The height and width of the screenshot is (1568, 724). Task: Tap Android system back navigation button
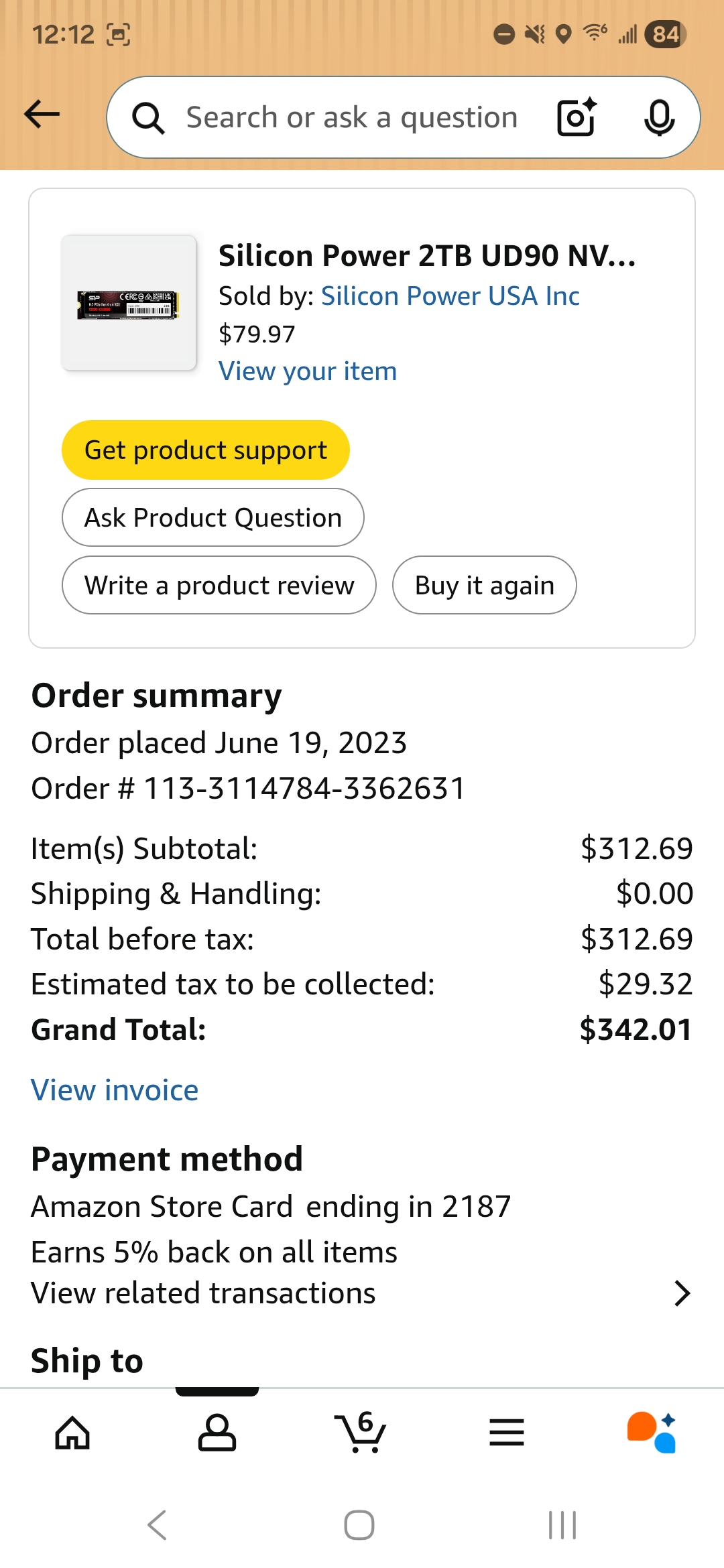158,1525
